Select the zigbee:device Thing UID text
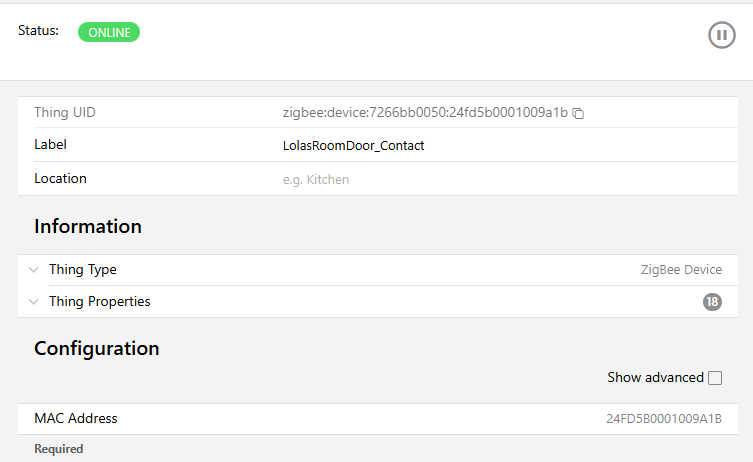753x462 pixels. 425,113
